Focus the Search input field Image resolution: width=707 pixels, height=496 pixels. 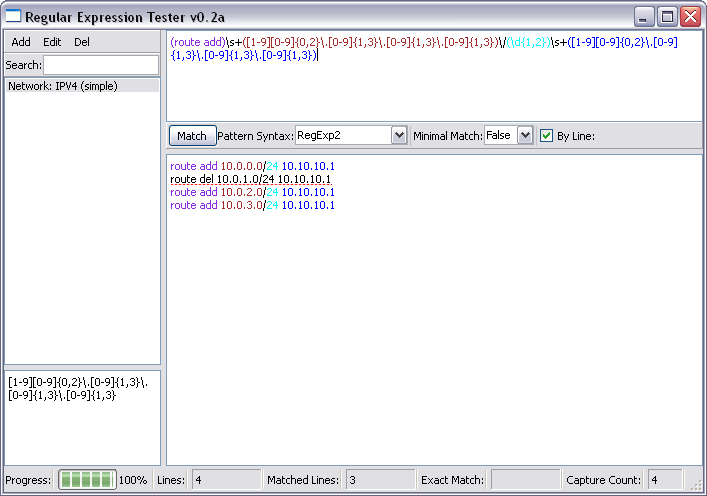coord(101,65)
